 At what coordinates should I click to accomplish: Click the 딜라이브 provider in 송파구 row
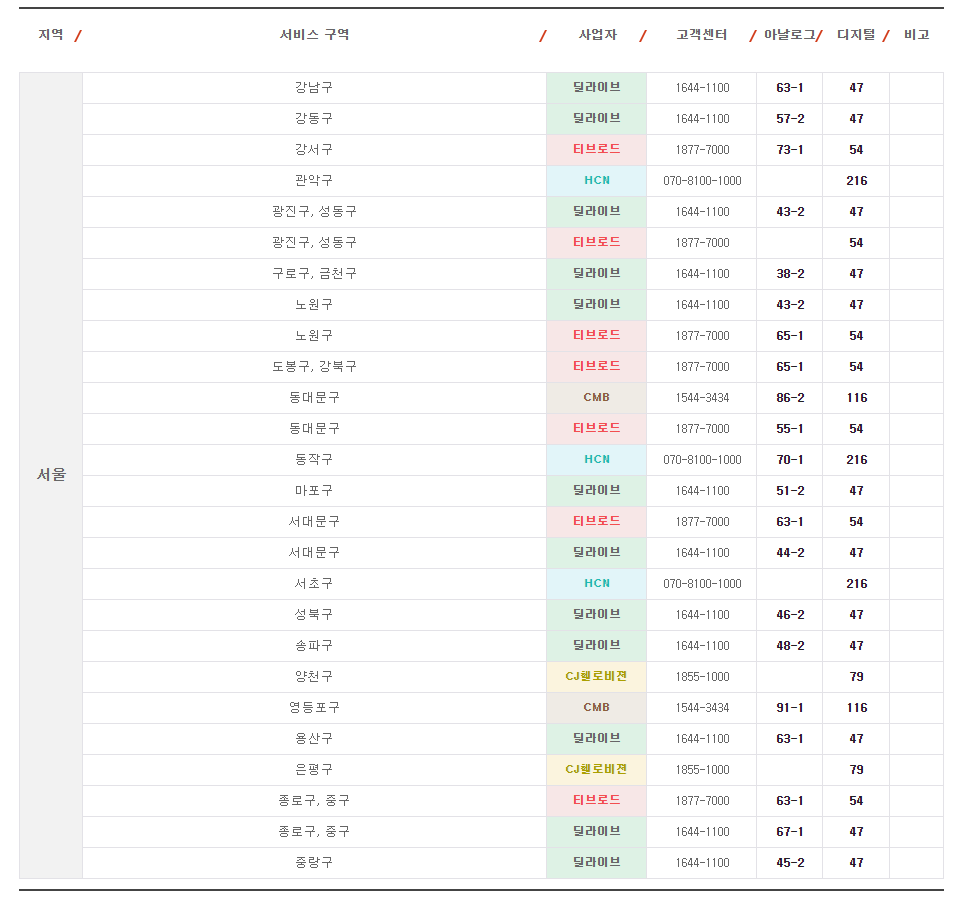point(597,646)
